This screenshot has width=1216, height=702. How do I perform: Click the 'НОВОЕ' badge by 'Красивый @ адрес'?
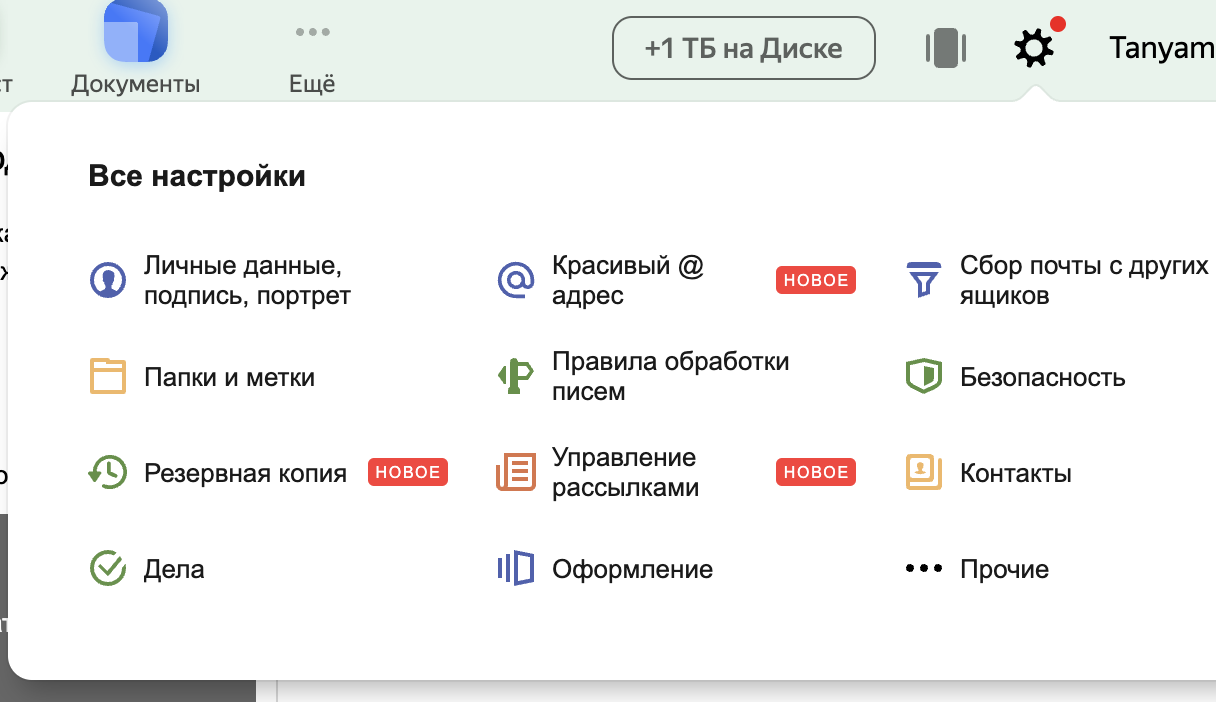816,280
